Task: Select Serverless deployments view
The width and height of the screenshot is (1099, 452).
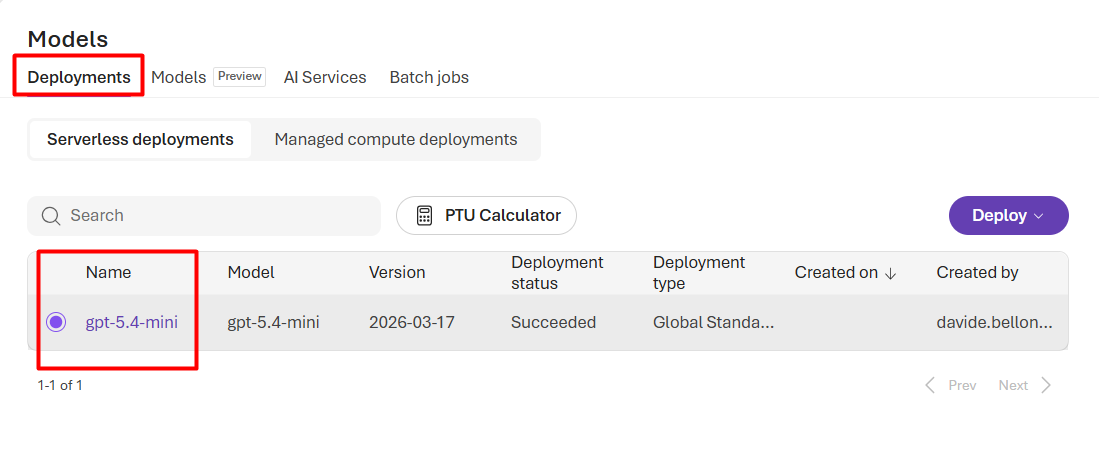Action: pyautogui.click(x=140, y=139)
